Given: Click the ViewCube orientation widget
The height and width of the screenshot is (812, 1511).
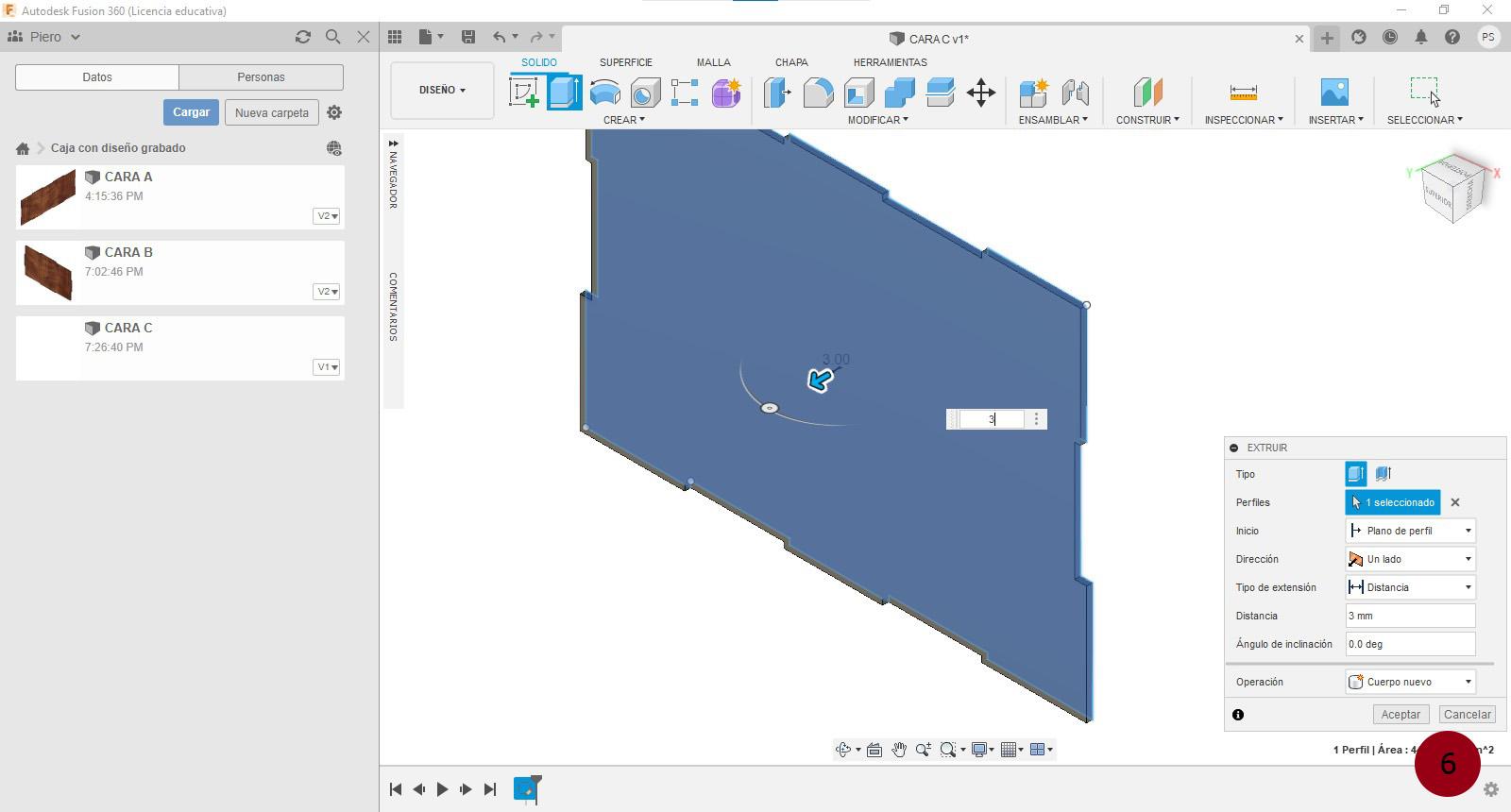Looking at the screenshot, I should pos(1453,188).
